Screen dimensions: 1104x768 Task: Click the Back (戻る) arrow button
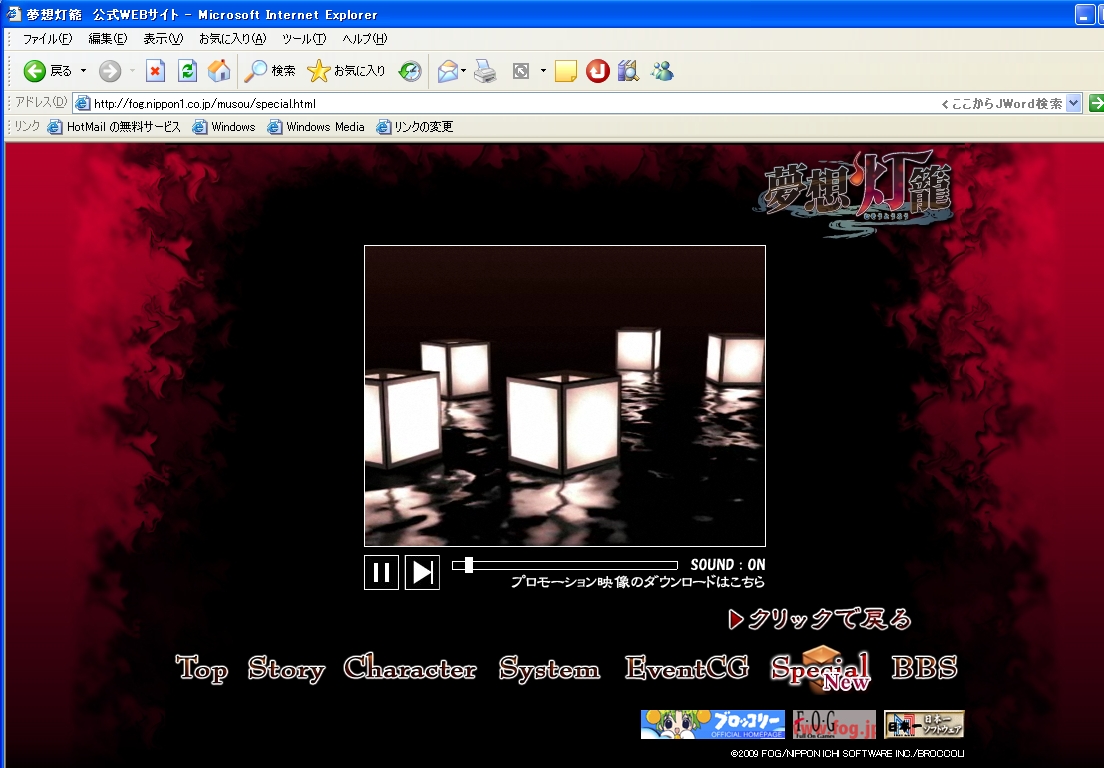(x=37, y=71)
